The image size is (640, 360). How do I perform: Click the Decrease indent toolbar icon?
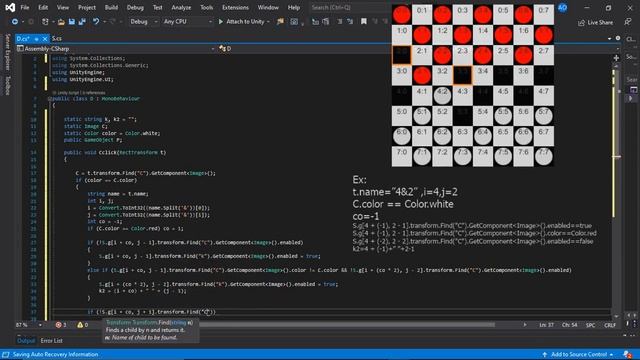[315, 22]
